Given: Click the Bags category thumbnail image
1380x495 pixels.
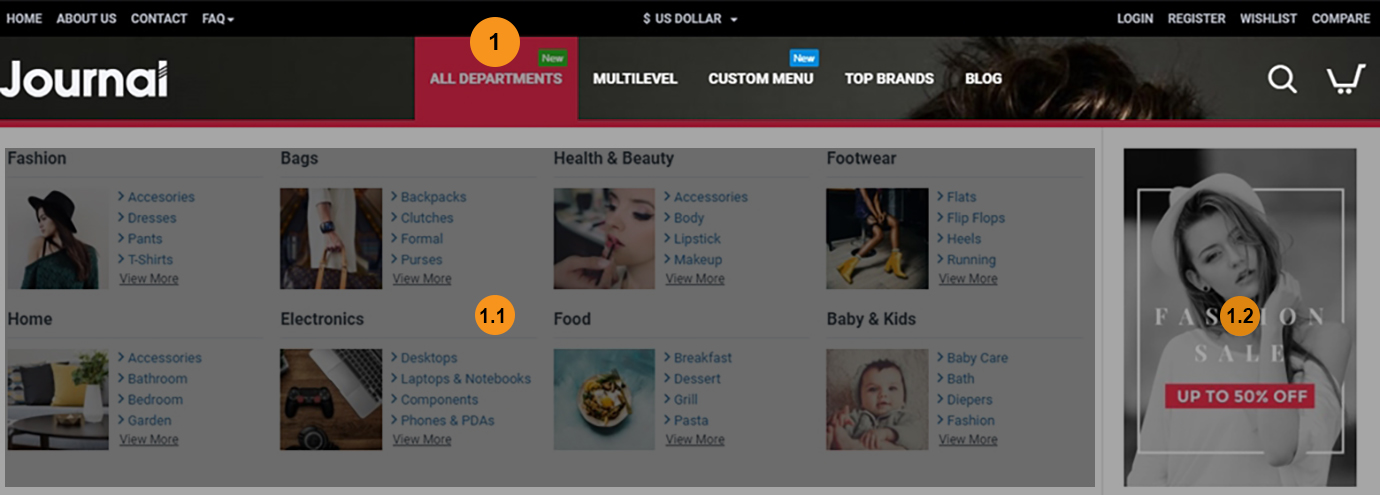Looking at the screenshot, I should coord(331,238).
